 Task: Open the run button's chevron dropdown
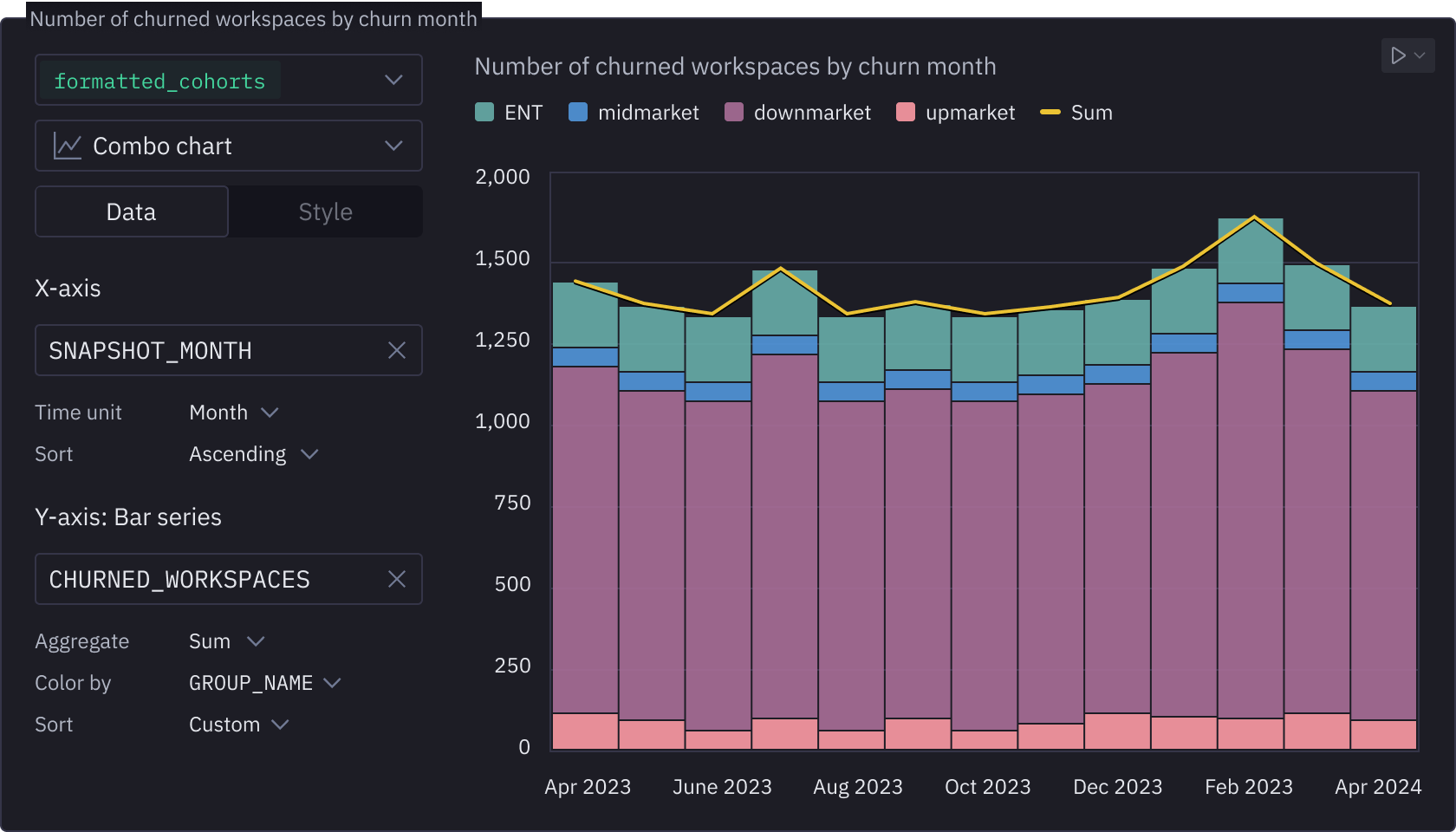(1419, 55)
